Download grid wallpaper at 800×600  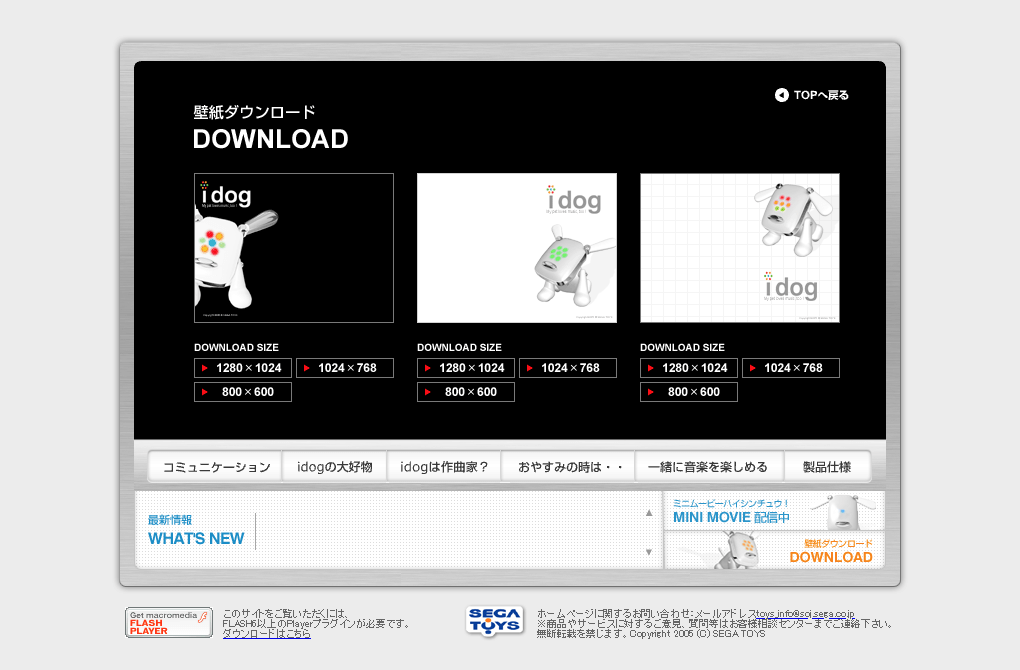point(689,392)
